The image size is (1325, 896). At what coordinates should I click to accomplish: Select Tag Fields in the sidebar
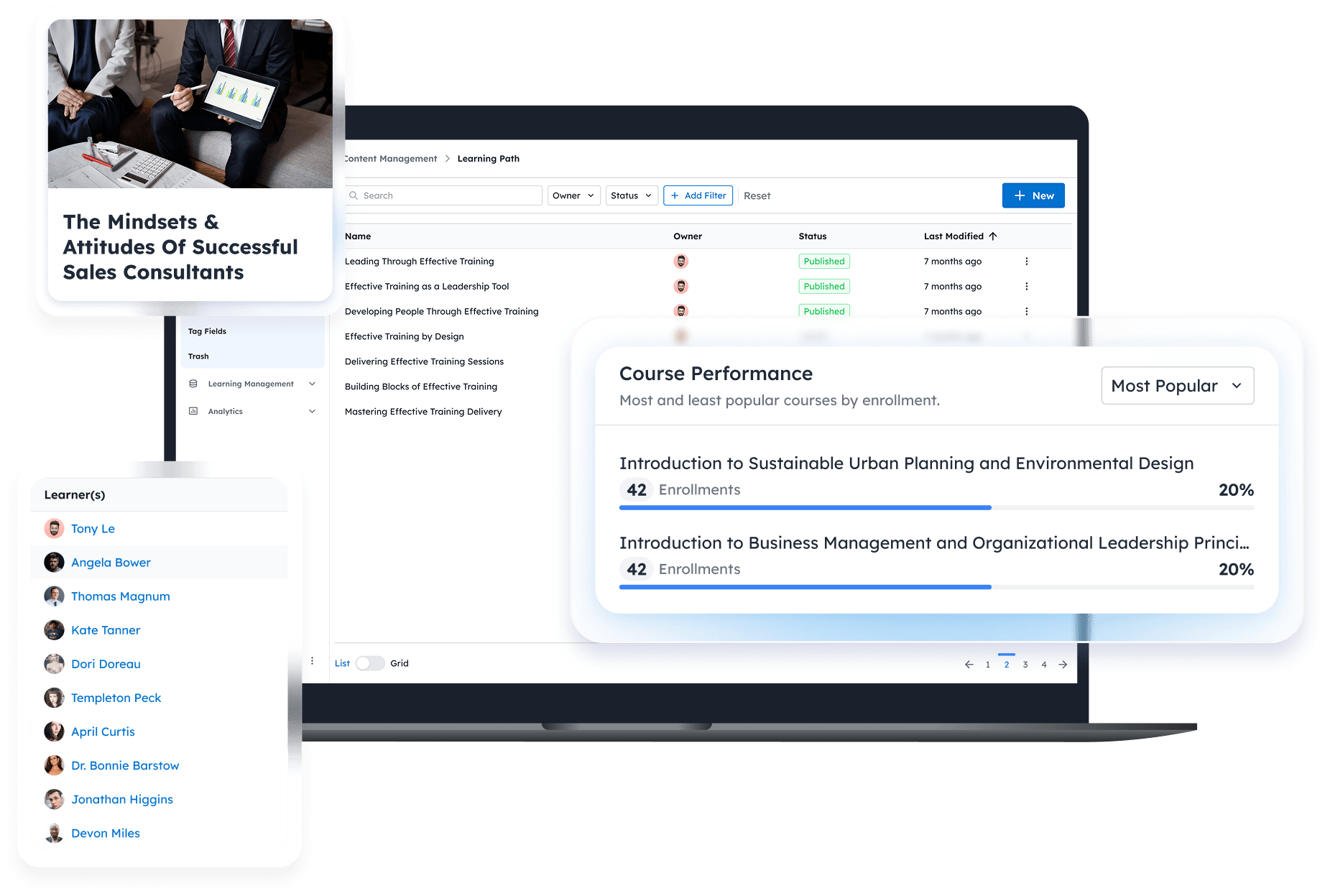point(207,331)
